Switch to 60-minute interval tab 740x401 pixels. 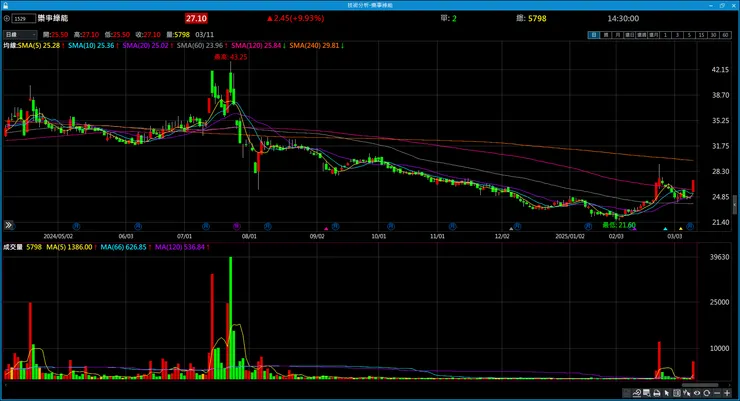(725, 35)
